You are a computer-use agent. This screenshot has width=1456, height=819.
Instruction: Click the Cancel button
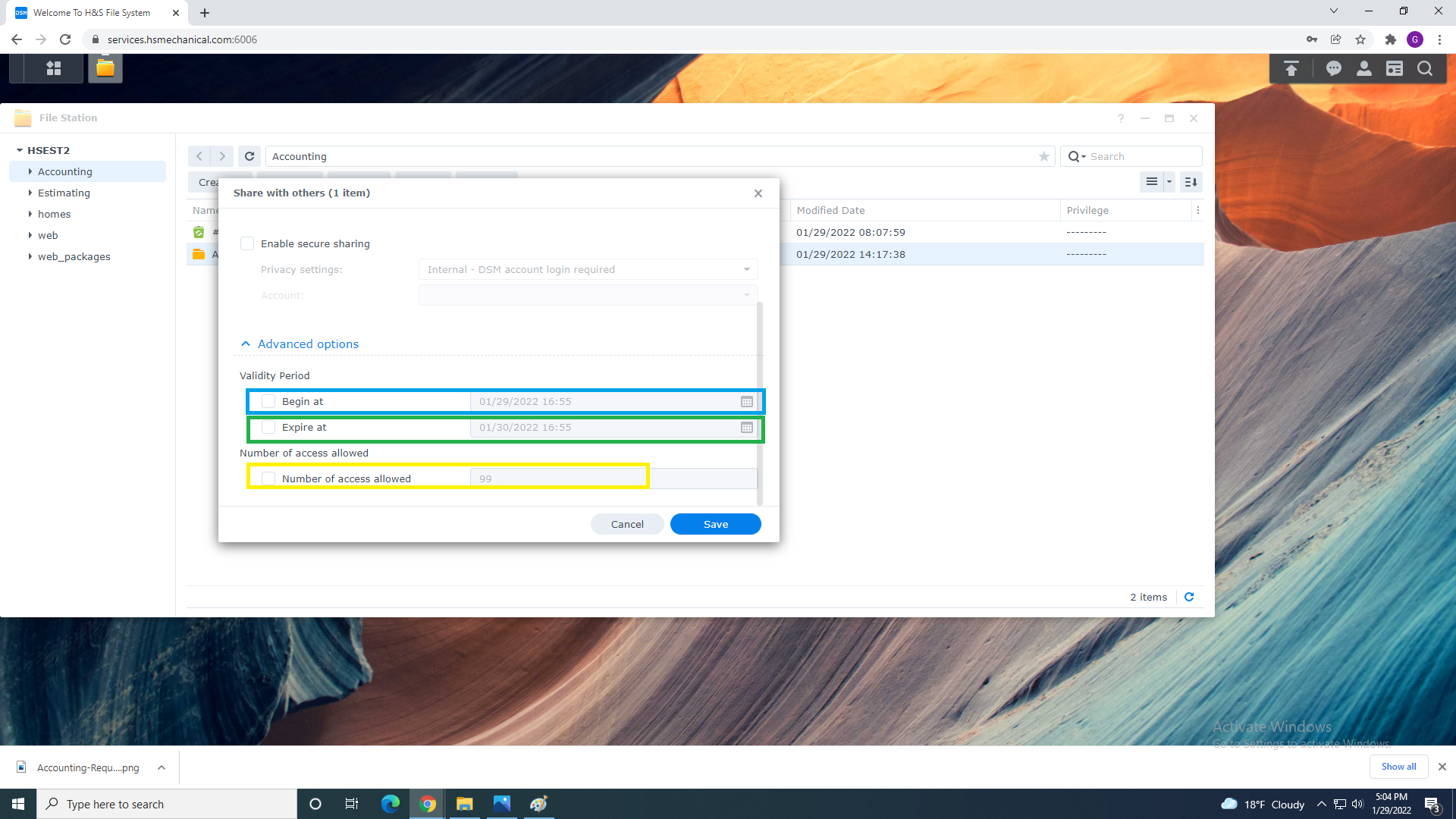pyautogui.click(x=627, y=524)
